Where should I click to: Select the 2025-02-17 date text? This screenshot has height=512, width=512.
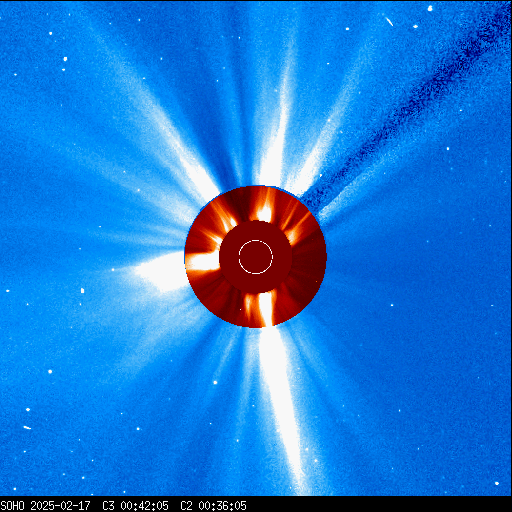[x=60, y=506]
